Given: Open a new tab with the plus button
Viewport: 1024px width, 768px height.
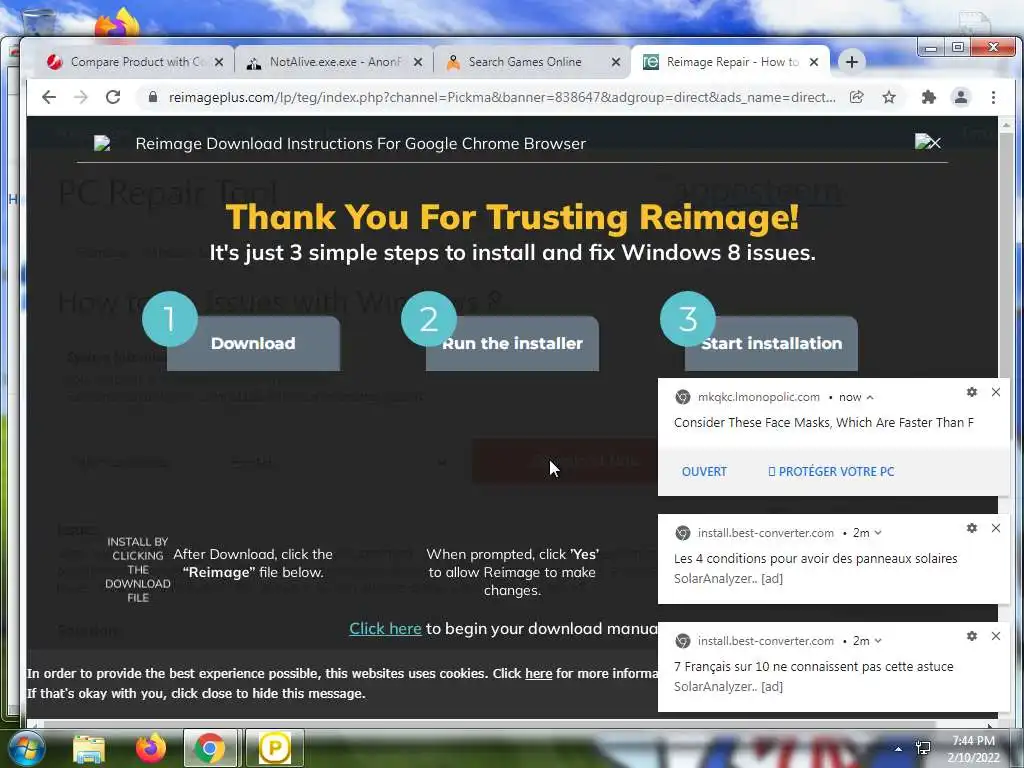Looking at the screenshot, I should [x=852, y=62].
